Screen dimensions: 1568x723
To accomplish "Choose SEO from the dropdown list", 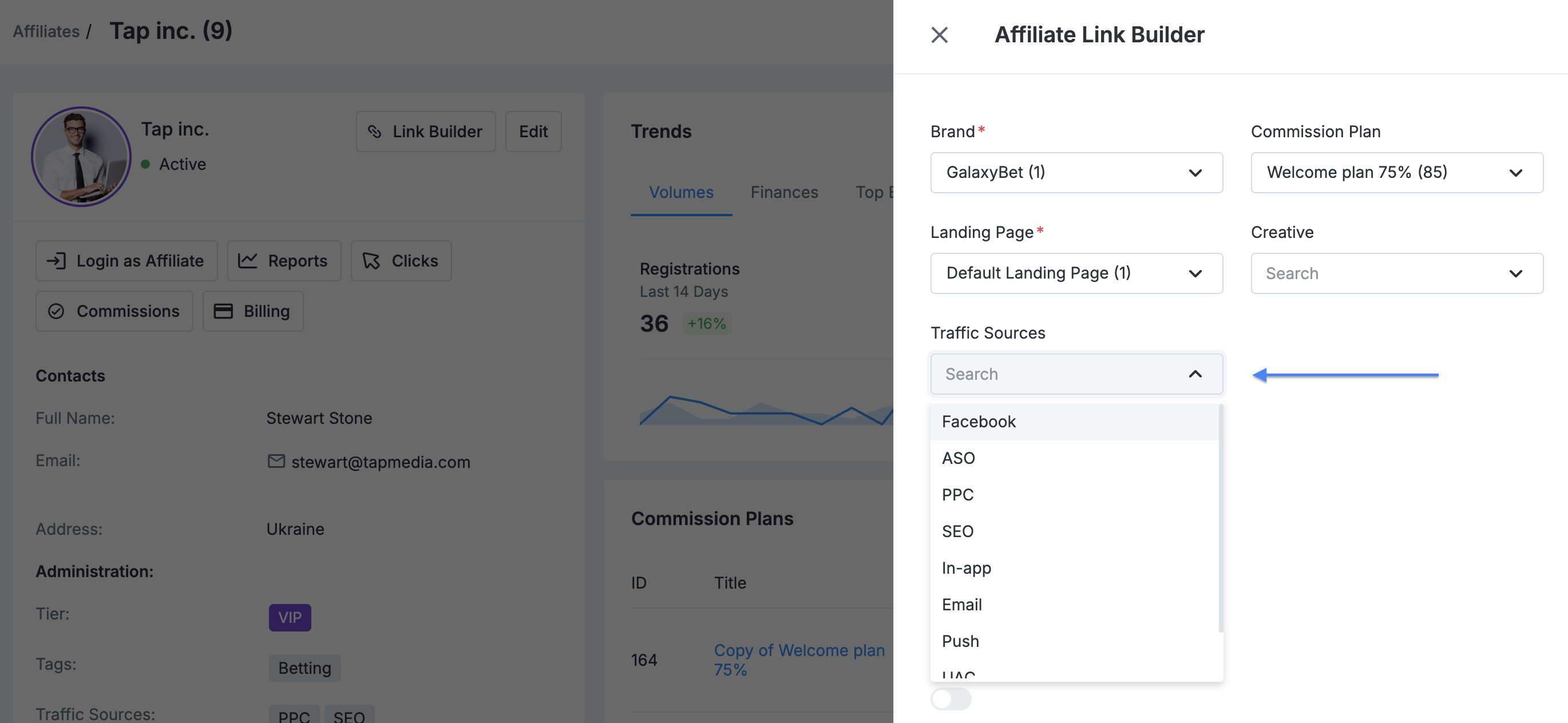I will (1074, 531).
